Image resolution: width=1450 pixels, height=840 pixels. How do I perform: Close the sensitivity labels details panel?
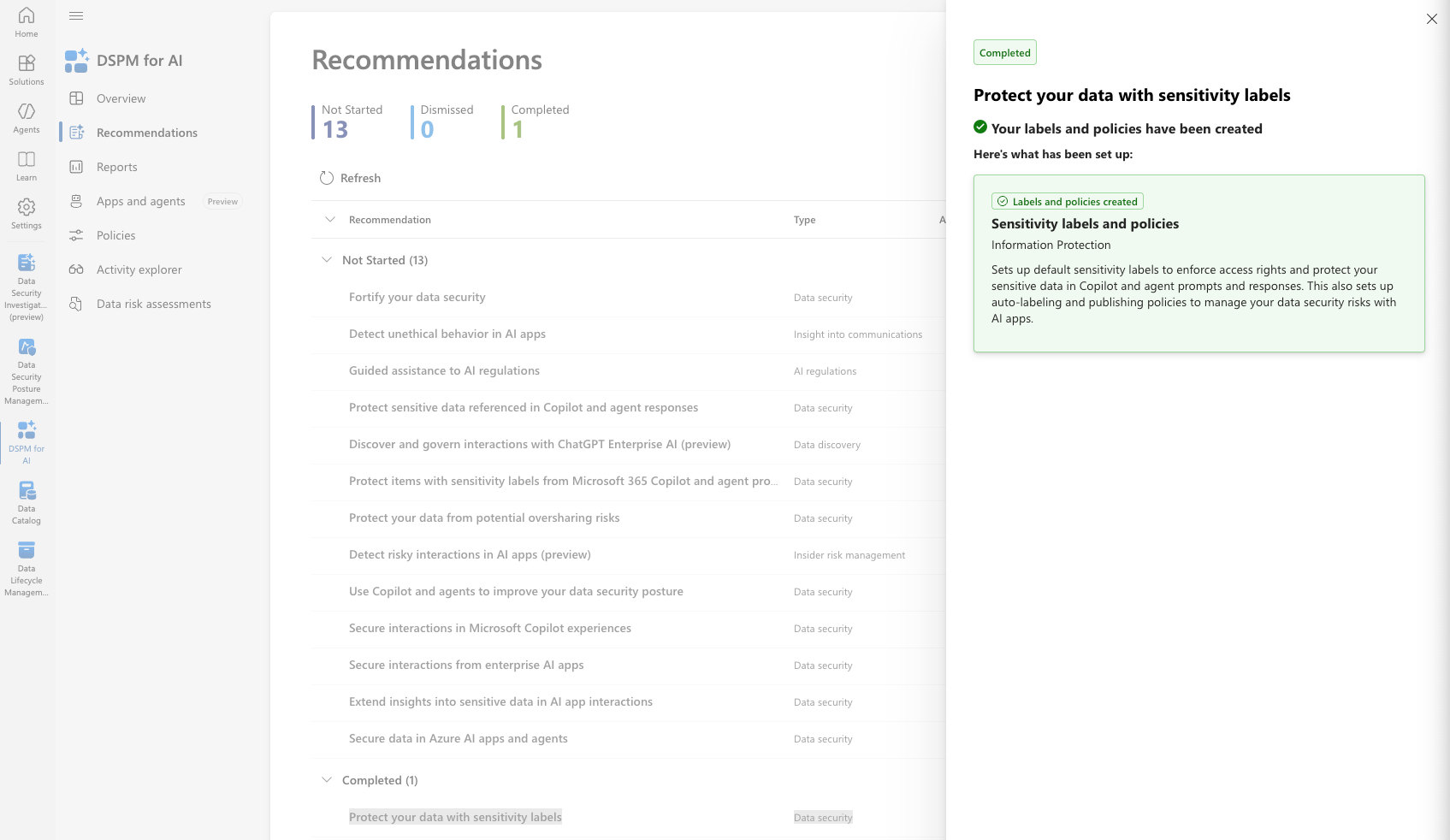[x=1431, y=19]
